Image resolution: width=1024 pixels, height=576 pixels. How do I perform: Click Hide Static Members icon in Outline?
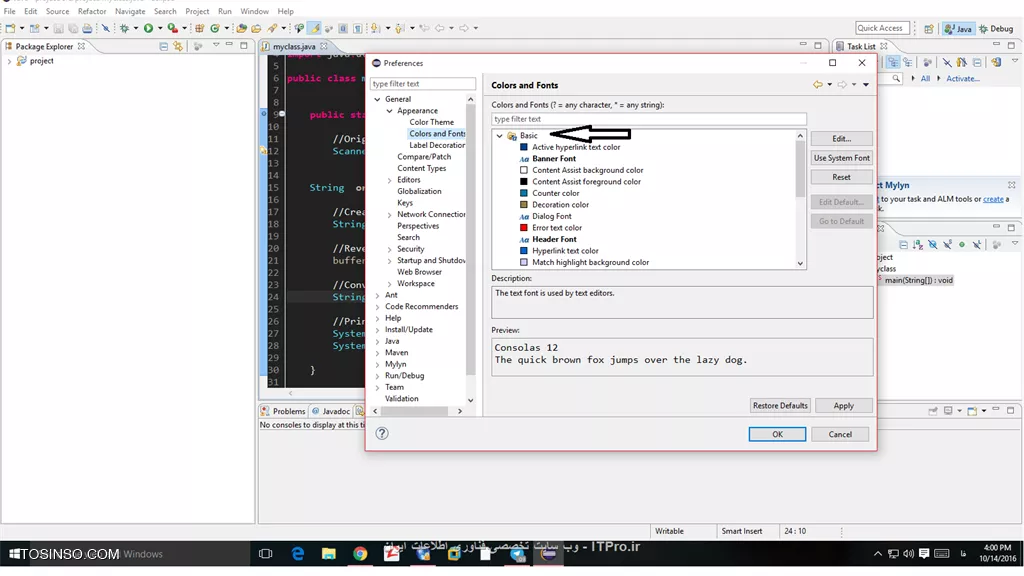(948, 245)
